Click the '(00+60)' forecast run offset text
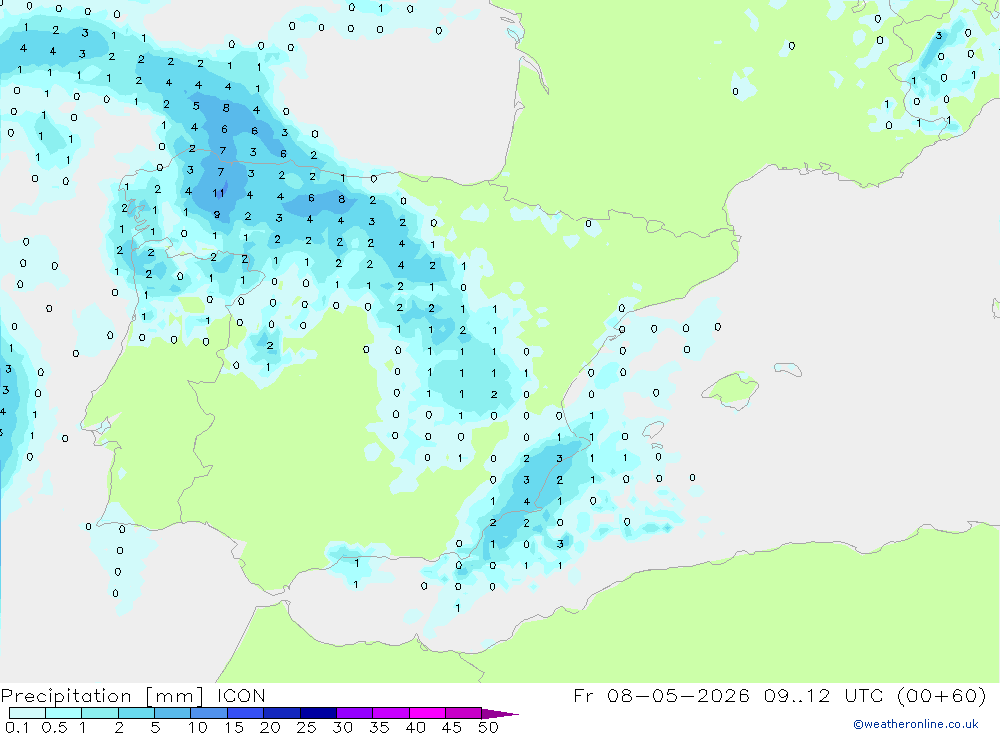The width and height of the screenshot is (1000, 733). click(941, 695)
